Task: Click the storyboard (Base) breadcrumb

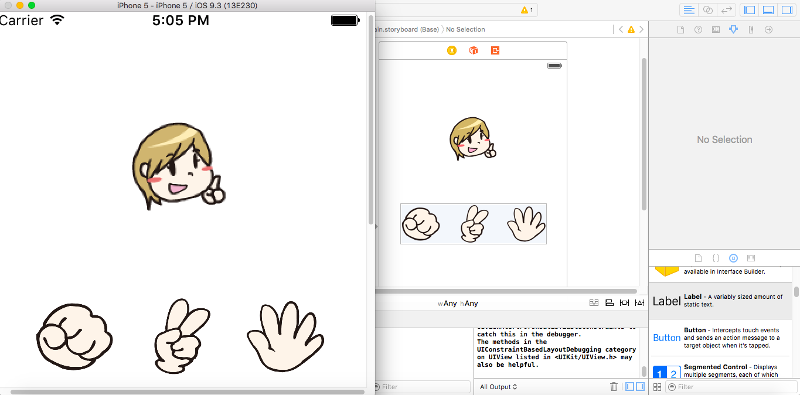Action: pyautogui.click(x=407, y=30)
